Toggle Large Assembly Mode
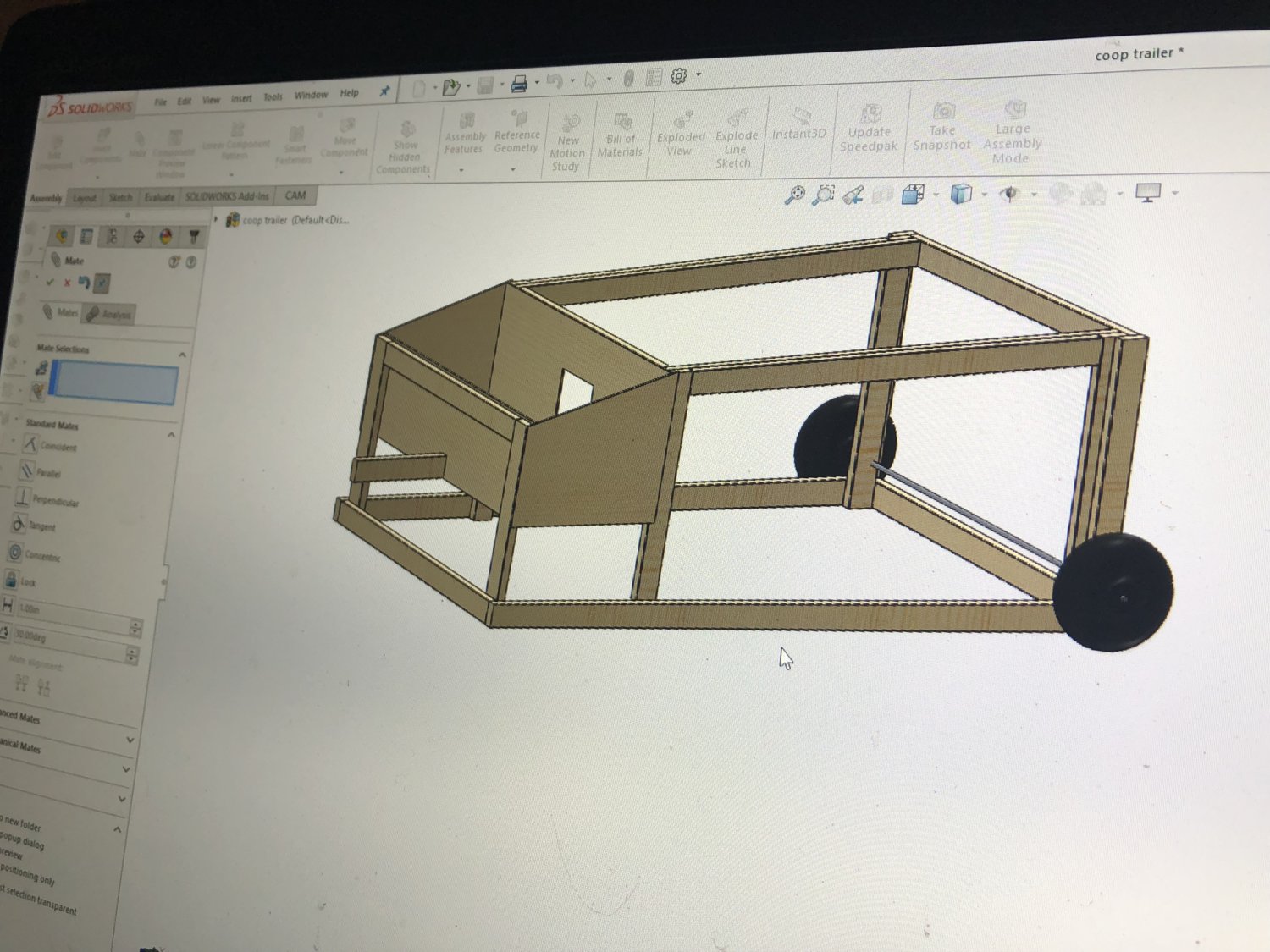 (1013, 132)
